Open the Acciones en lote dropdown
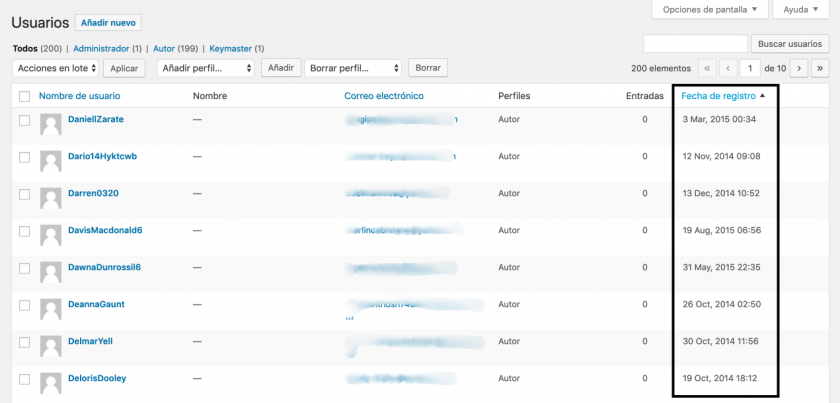Screen dimensions: 840x403 pyautogui.click(x=56, y=68)
